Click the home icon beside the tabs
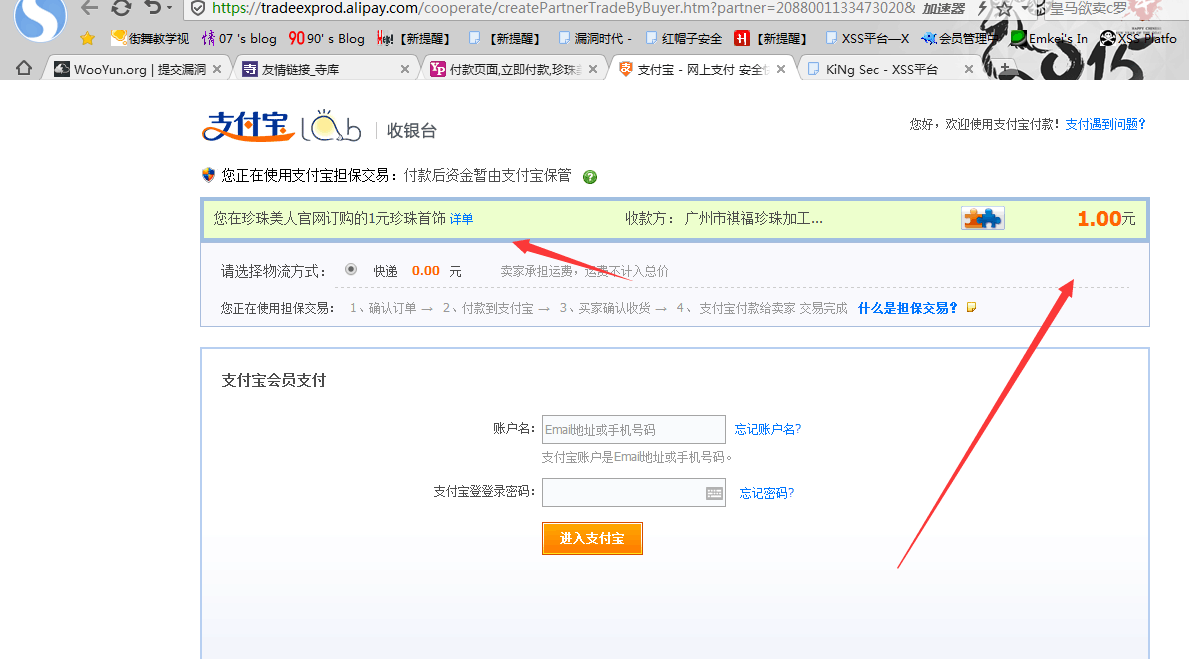This screenshot has height=659, width=1189. (x=24, y=68)
